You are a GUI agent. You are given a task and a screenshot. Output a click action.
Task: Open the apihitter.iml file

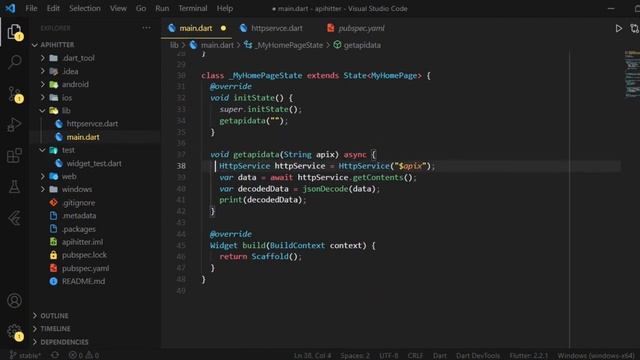click(x=82, y=242)
